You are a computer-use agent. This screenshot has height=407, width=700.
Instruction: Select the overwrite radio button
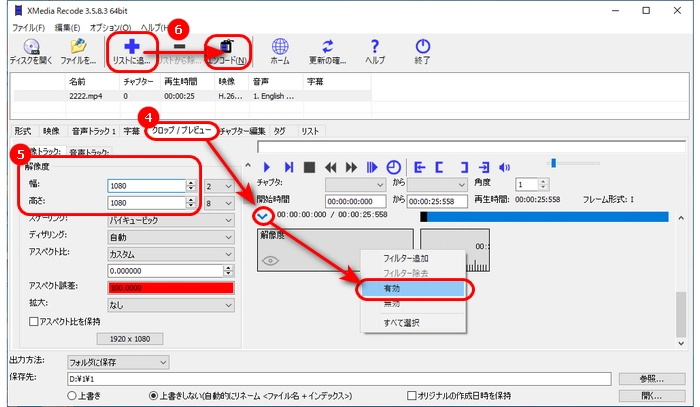click(71, 394)
